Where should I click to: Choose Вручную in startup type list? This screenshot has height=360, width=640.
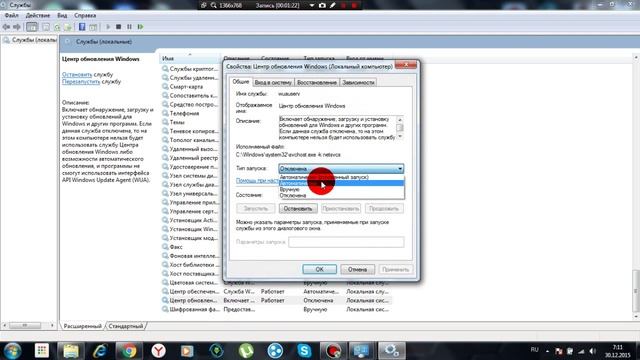[341, 189]
